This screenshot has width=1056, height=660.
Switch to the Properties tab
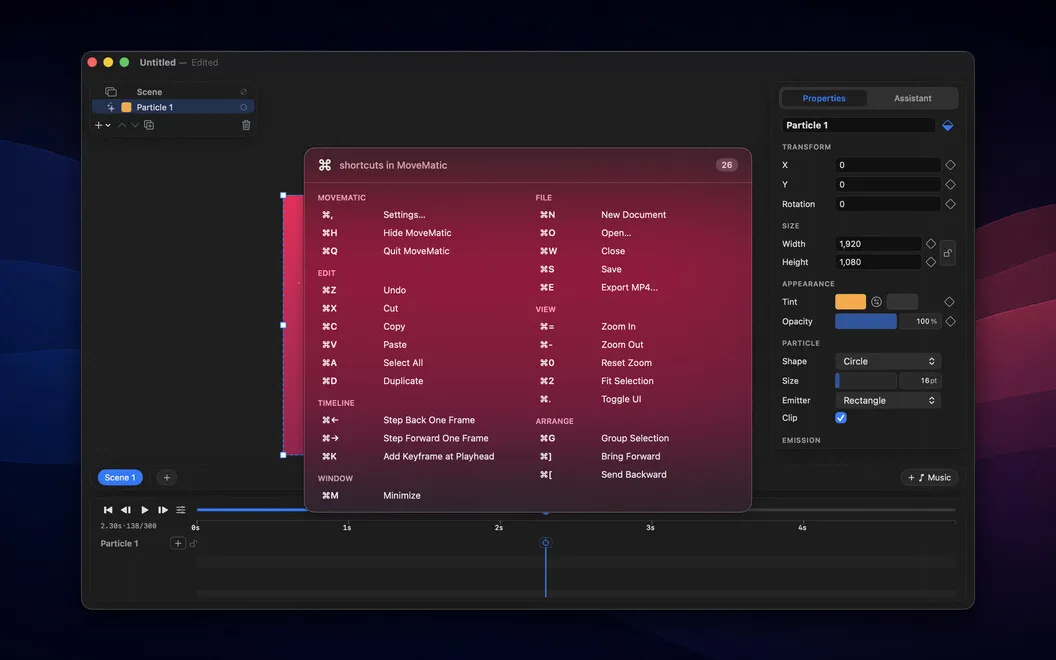tap(824, 98)
